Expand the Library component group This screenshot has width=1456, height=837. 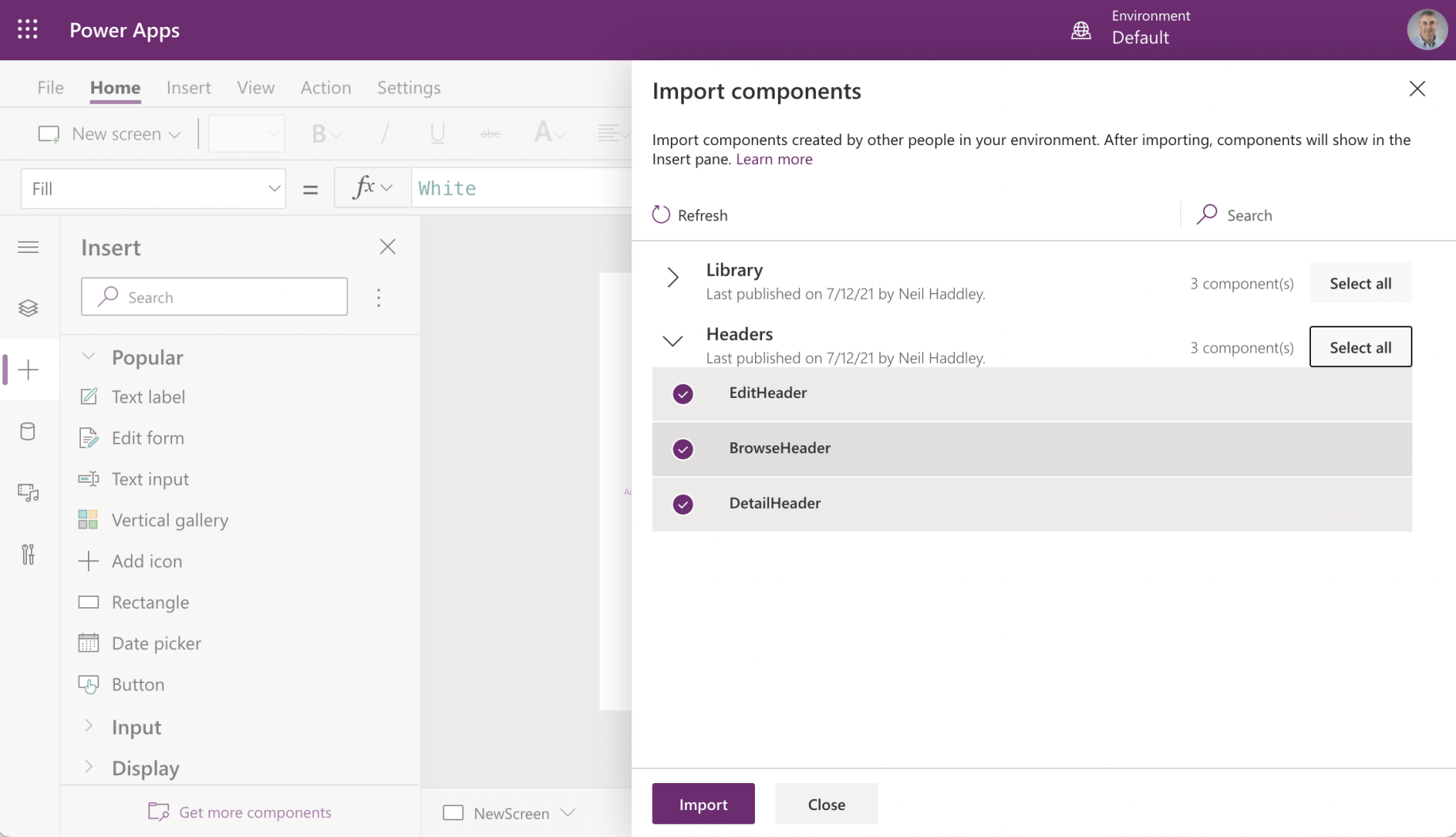(672, 277)
